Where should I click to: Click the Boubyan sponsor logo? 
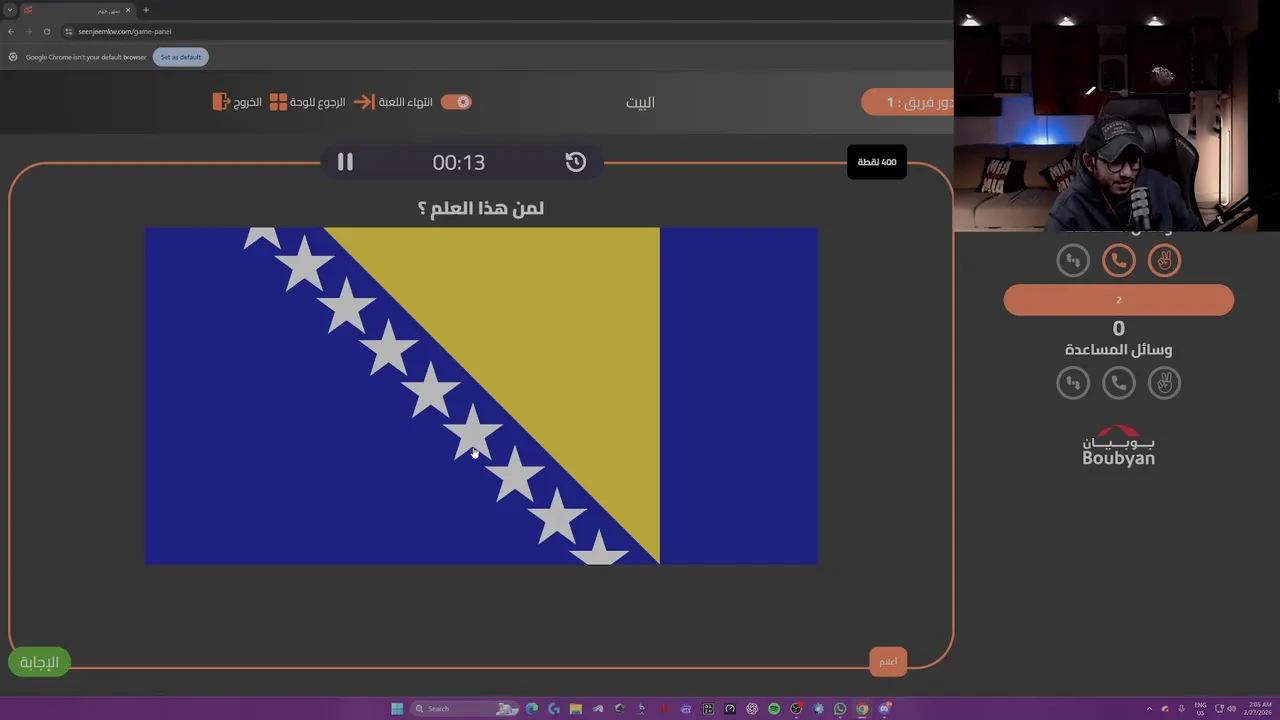coord(1119,446)
